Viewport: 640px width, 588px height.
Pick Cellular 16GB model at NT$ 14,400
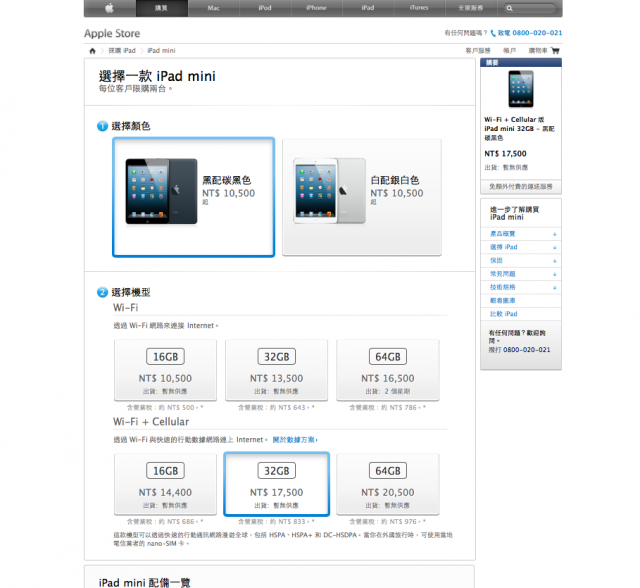pos(165,484)
